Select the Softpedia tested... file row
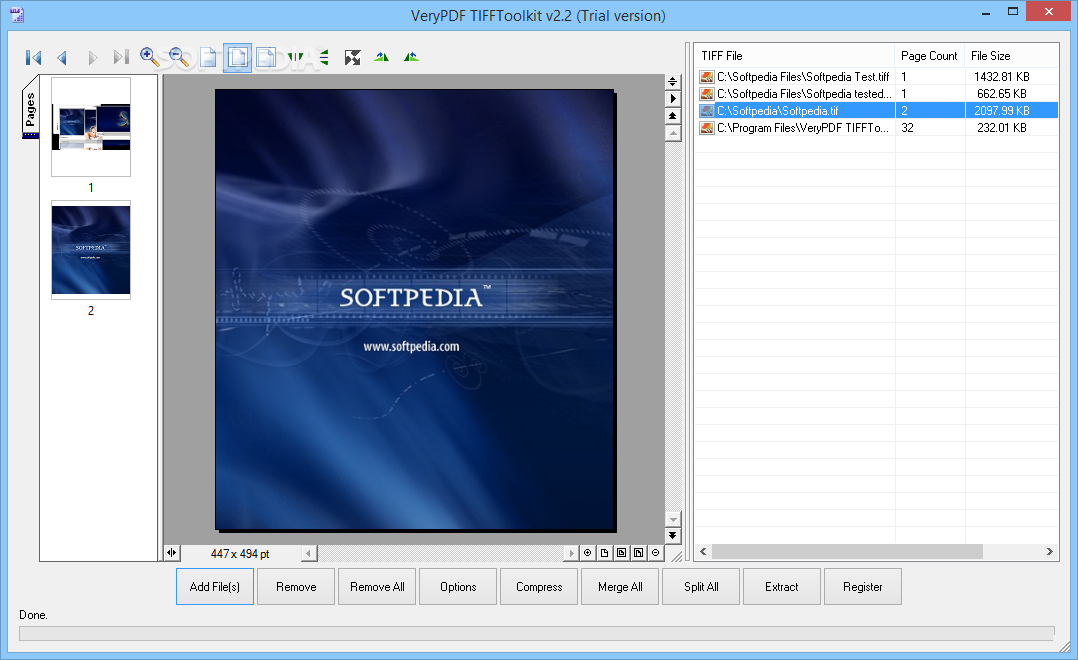 tap(878, 94)
